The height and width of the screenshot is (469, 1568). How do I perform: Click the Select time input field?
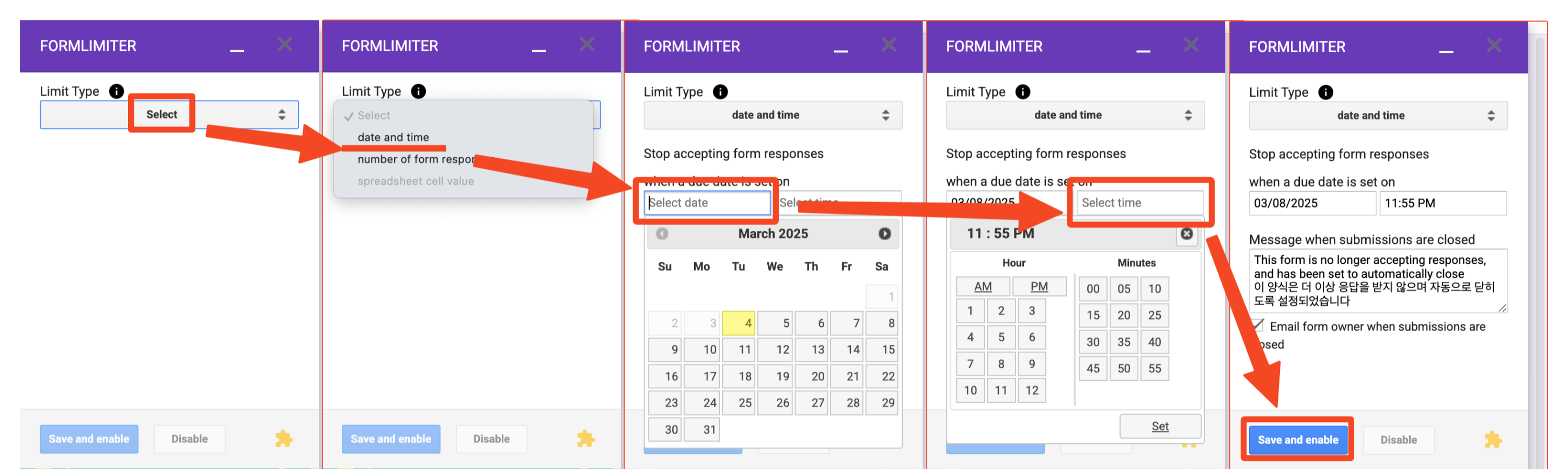click(x=1140, y=203)
